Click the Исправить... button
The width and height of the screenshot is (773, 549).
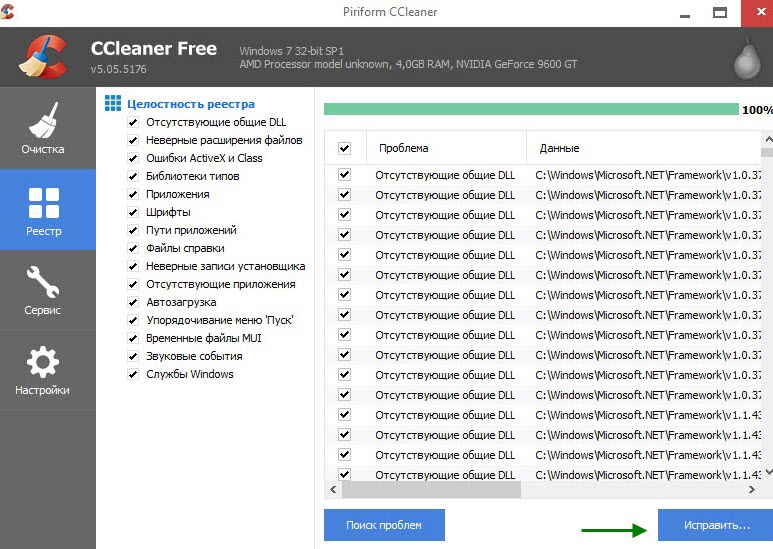(x=715, y=525)
